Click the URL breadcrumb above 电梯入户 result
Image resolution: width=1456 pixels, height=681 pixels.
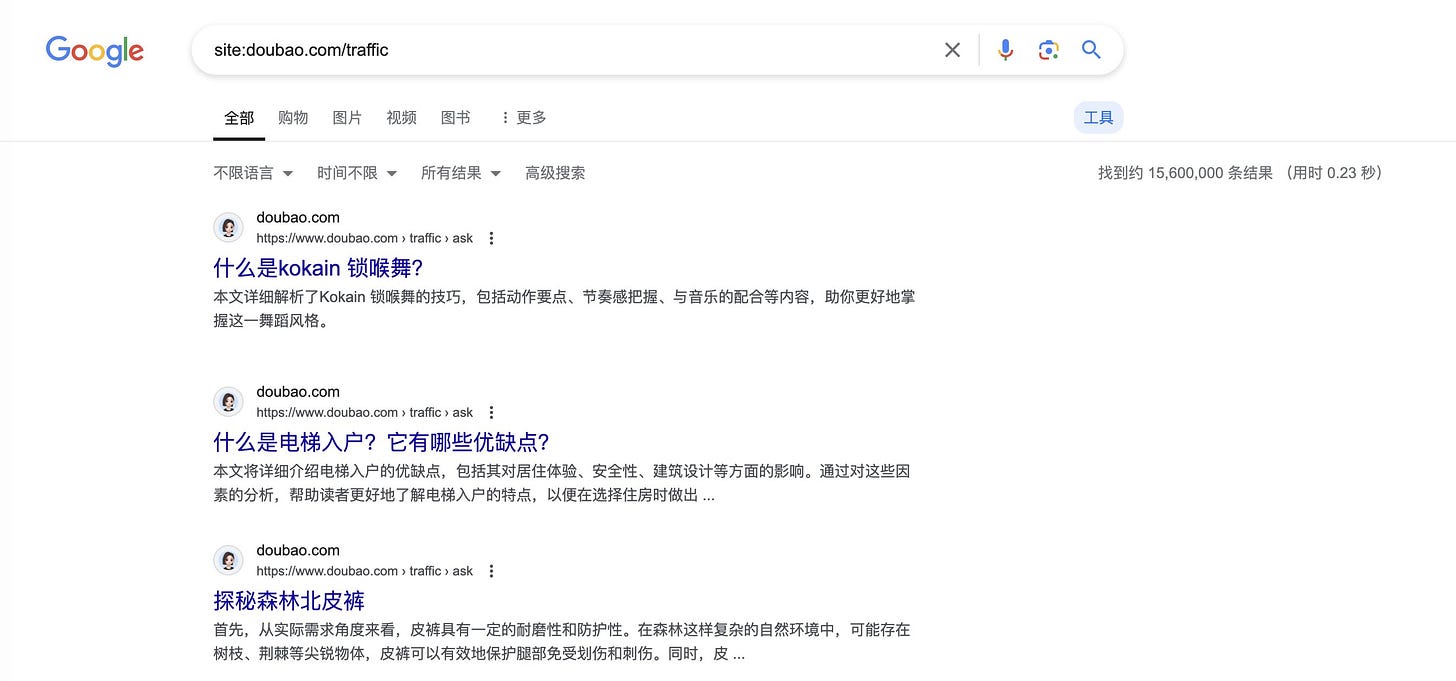point(364,412)
